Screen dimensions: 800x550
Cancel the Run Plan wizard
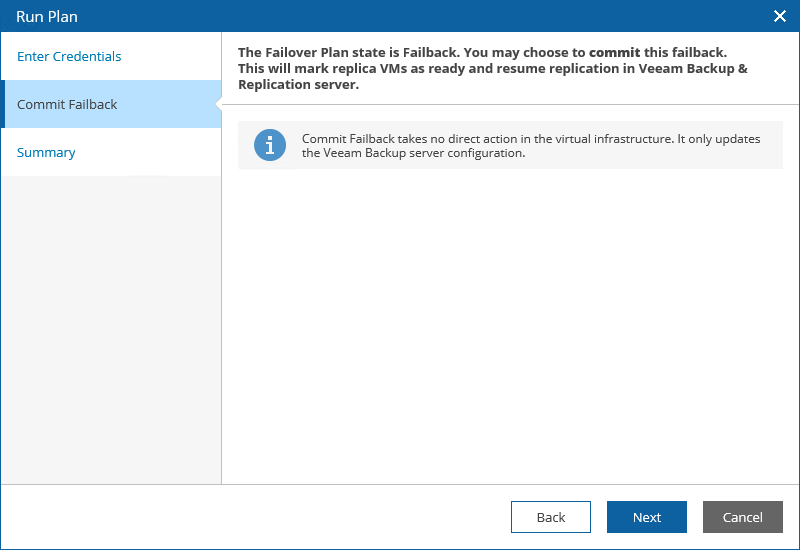(743, 517)
